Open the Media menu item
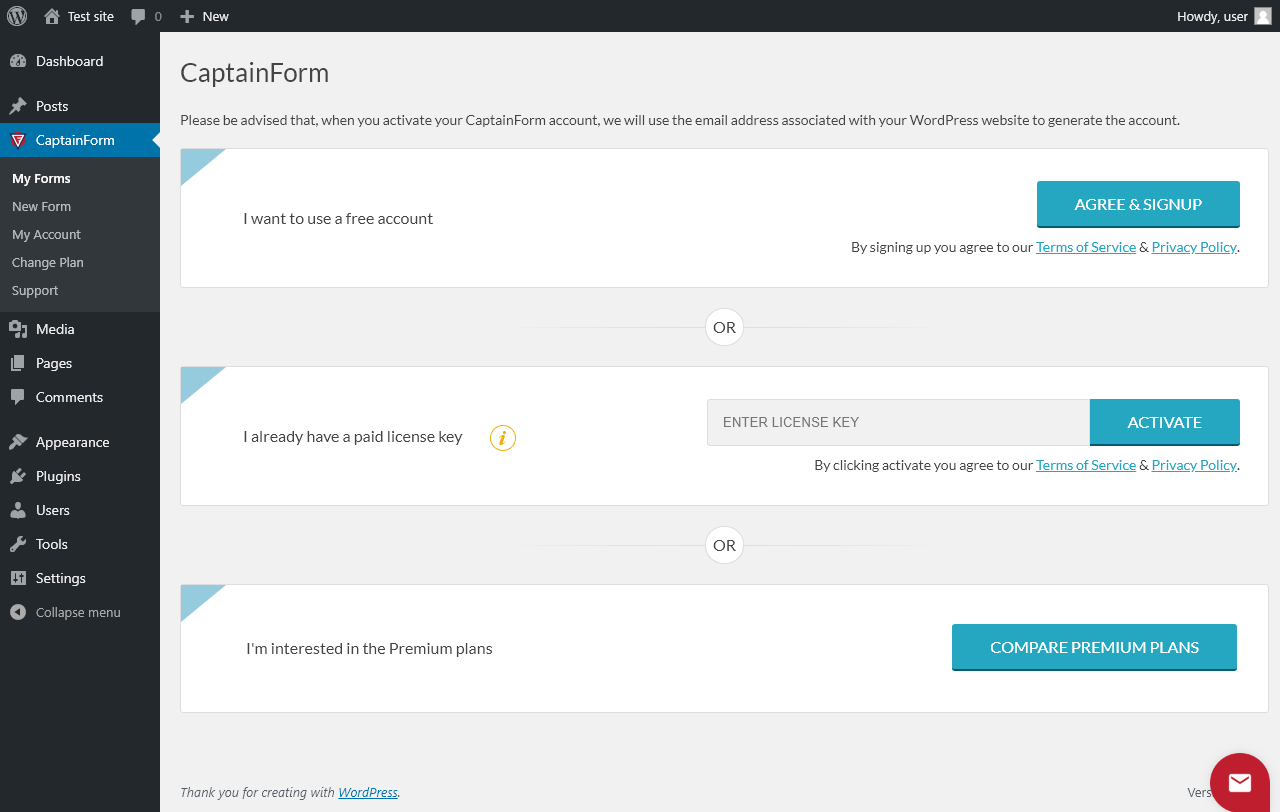This screenshot has width=1280, height=812. [80, 329]
